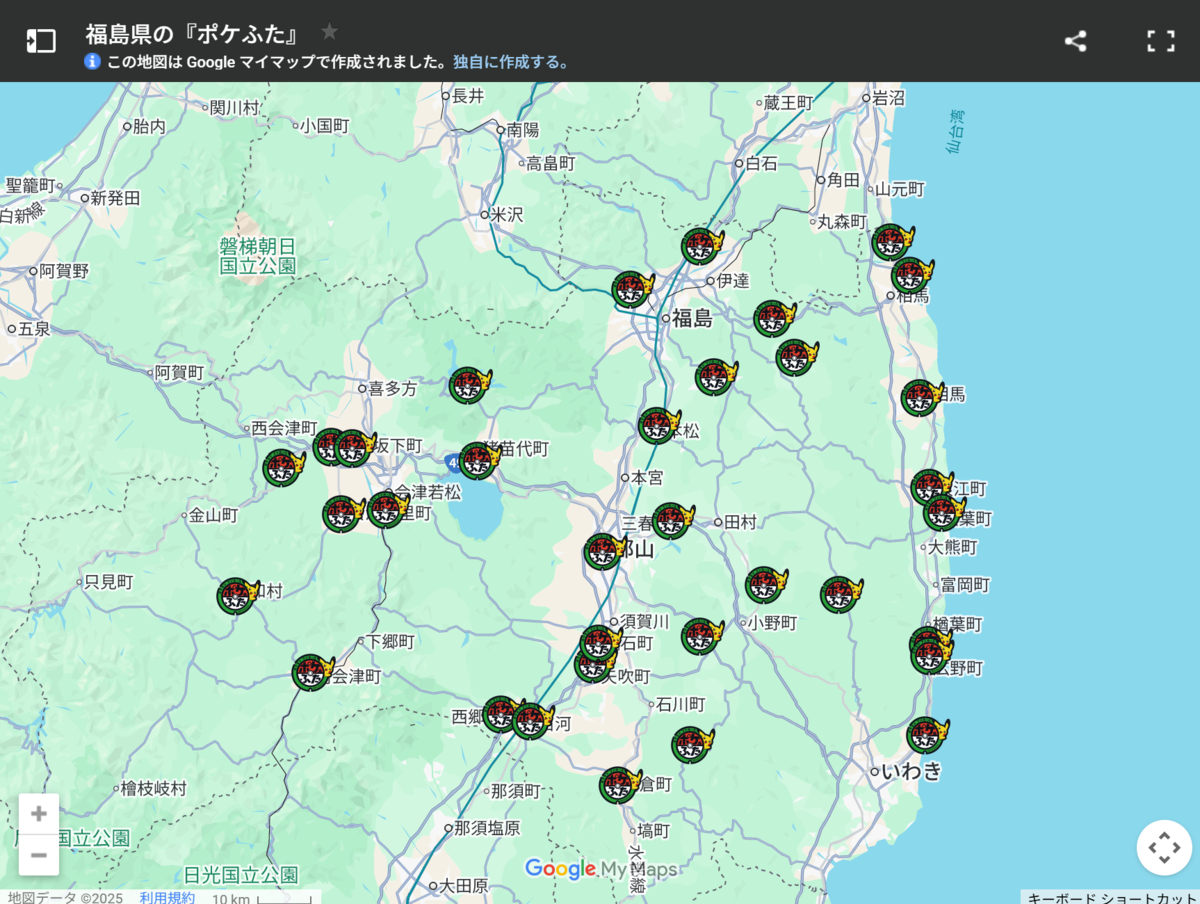Open the map legend side panel
The image size is (1200, 904).
pyautogui.click(x=40, y=41)
